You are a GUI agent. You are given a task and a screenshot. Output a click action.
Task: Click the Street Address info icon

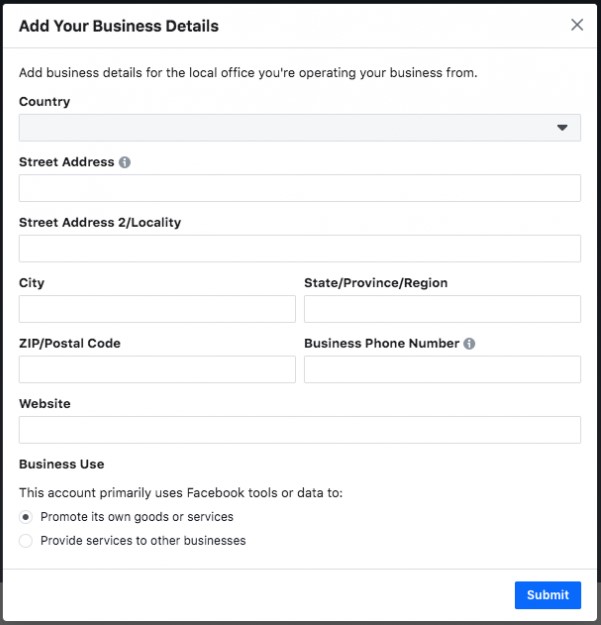click(125, 162)
